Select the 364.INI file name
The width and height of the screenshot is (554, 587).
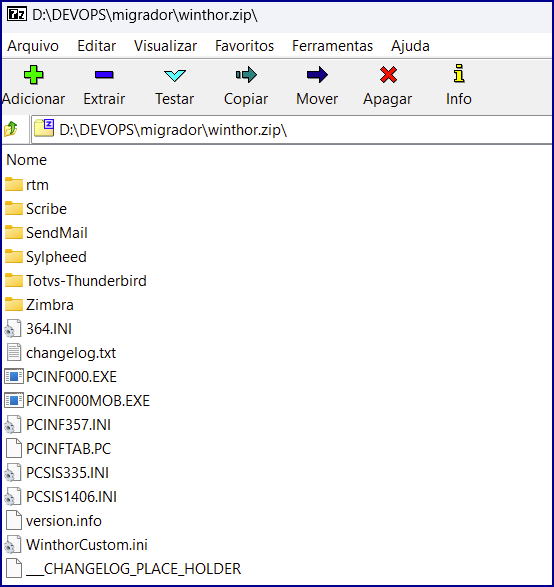tap(49, 328)
